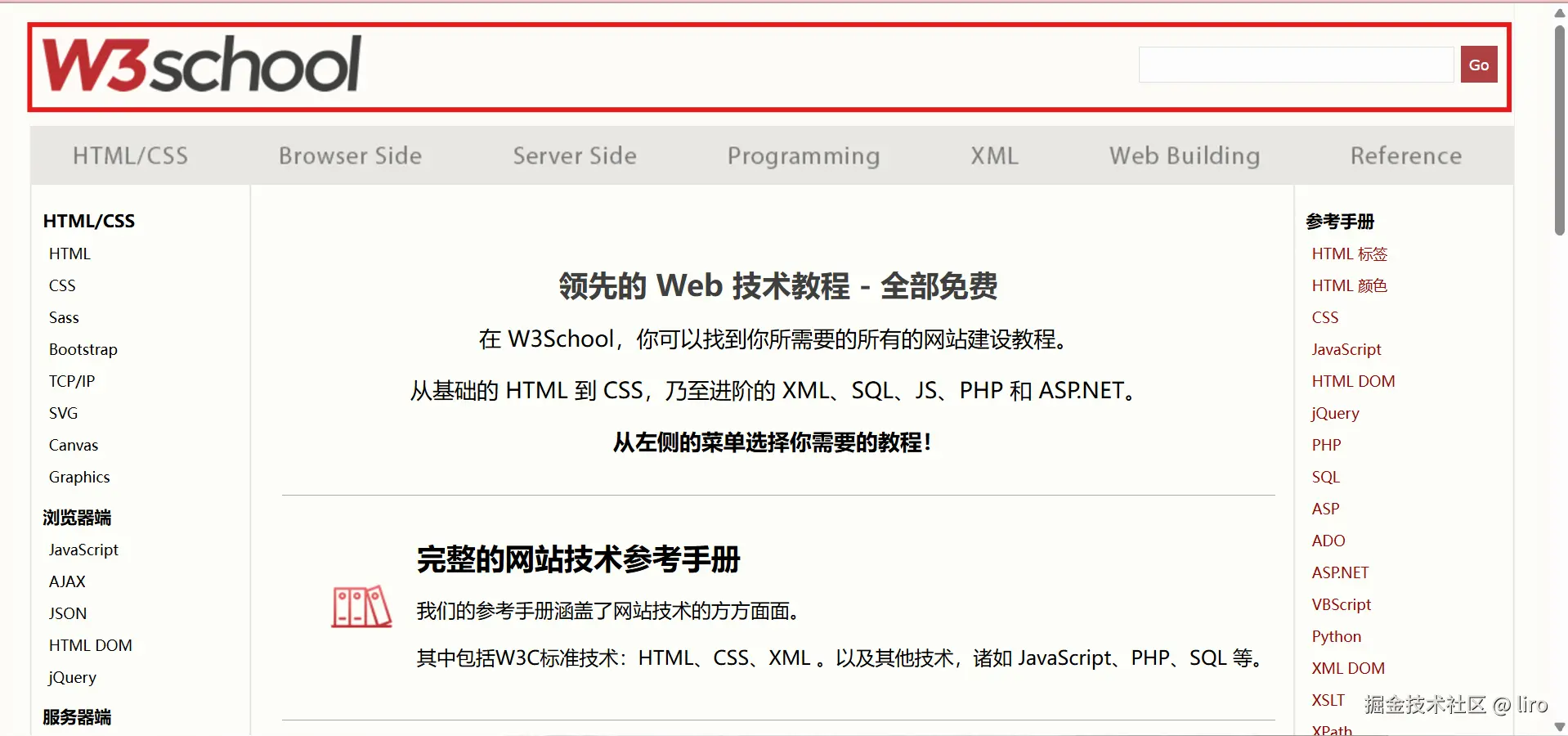
Task: Open the Programming navigation tab
Action: click(804, 156)
